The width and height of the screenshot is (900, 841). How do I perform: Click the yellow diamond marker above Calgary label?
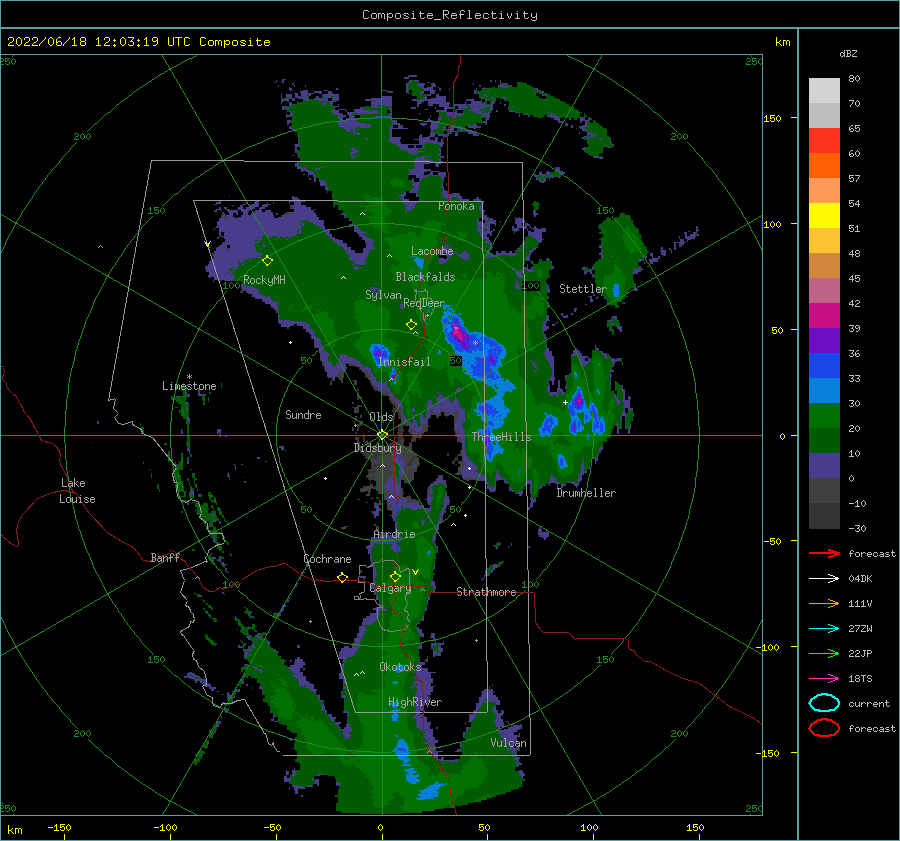pos(395,576)
